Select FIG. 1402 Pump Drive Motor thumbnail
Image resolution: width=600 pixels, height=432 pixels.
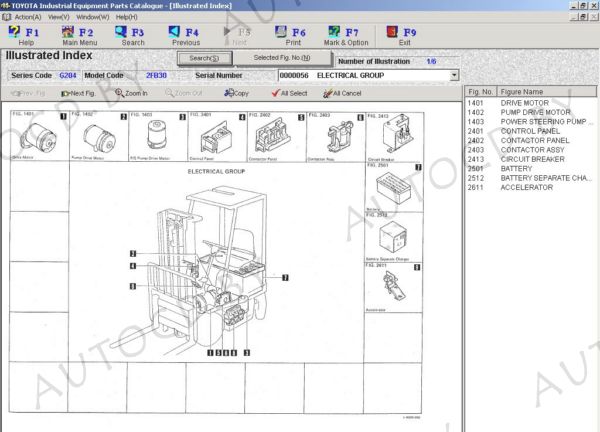pos(99,136)
